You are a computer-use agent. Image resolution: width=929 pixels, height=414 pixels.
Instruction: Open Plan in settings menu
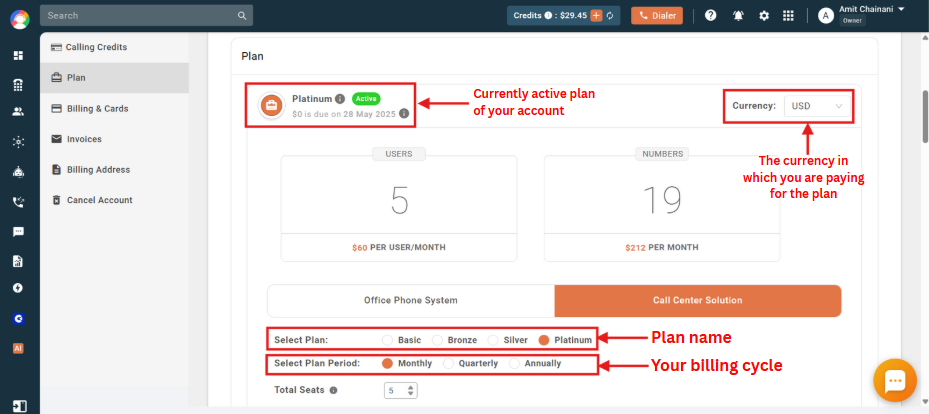pyautogui.click(x=114, y=78)
